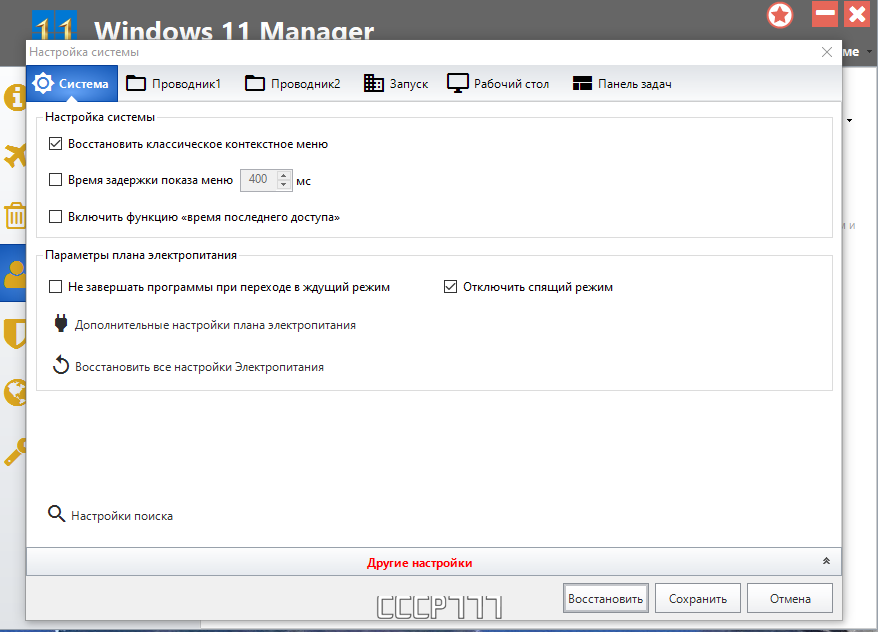The height and width of the screenshot is (632, 878).
Task: Select the user customization icon in sidebar
Action: 15,274
